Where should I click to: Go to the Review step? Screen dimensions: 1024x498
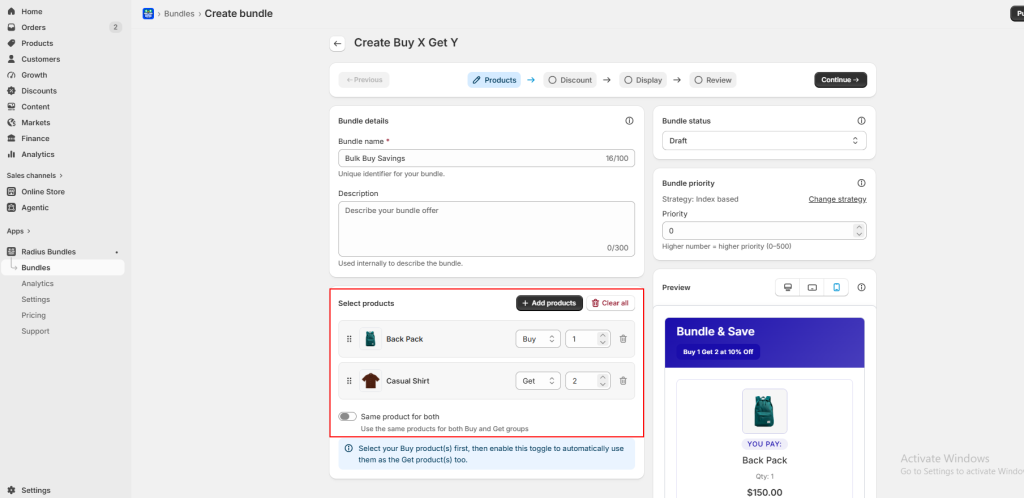pyautogui.click(x=712, y=80)
